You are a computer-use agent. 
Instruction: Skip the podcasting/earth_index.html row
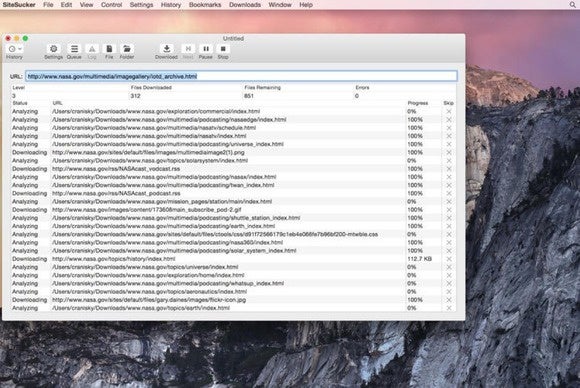(x=449, y=226)
